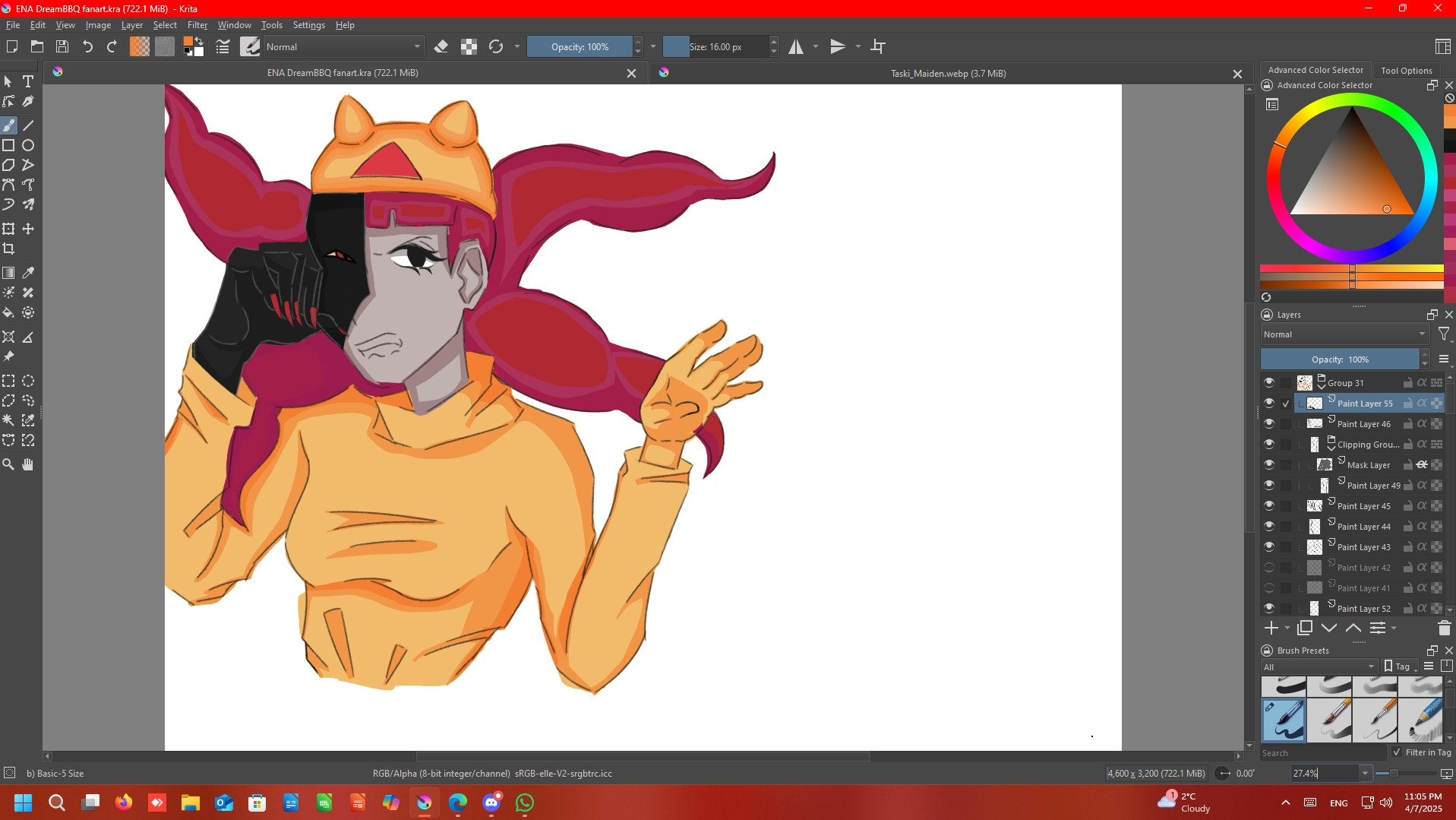This screenshot has width=1456, height=820.
Task: Open Discord from the Windows taskbar
Action: 491,803
